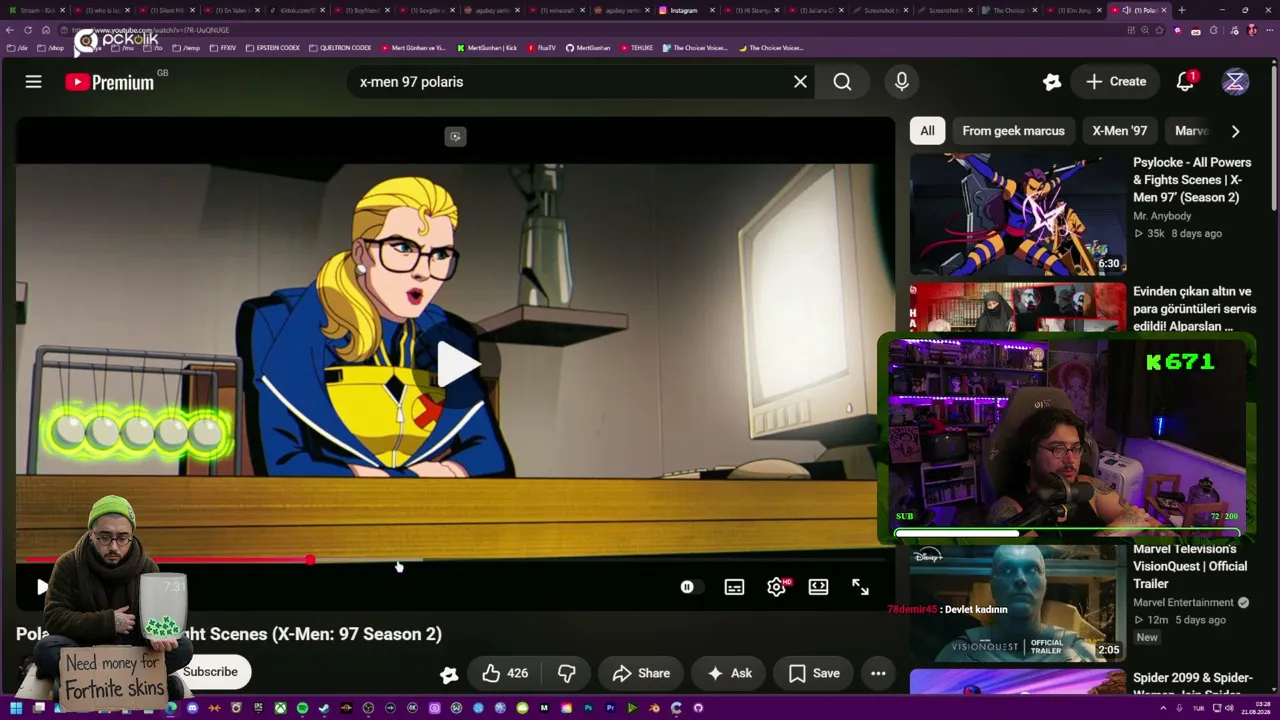Viewport: 1280px width, 720px height.
Task: Open Spotify from the taskbar
Action: (x=302, y=708)
